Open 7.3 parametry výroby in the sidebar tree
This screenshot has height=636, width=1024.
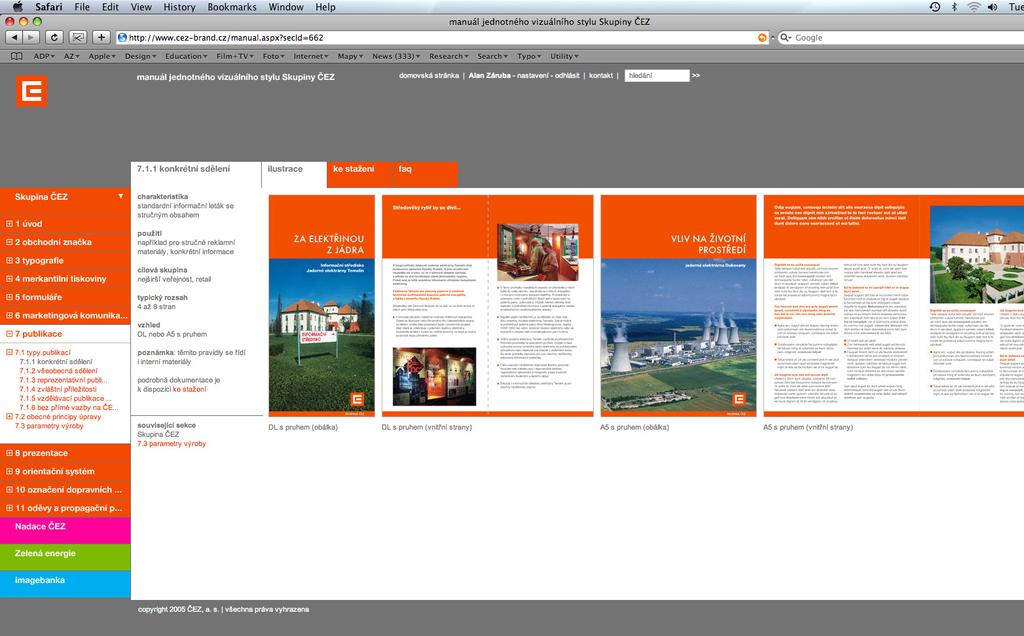point(49,426)
